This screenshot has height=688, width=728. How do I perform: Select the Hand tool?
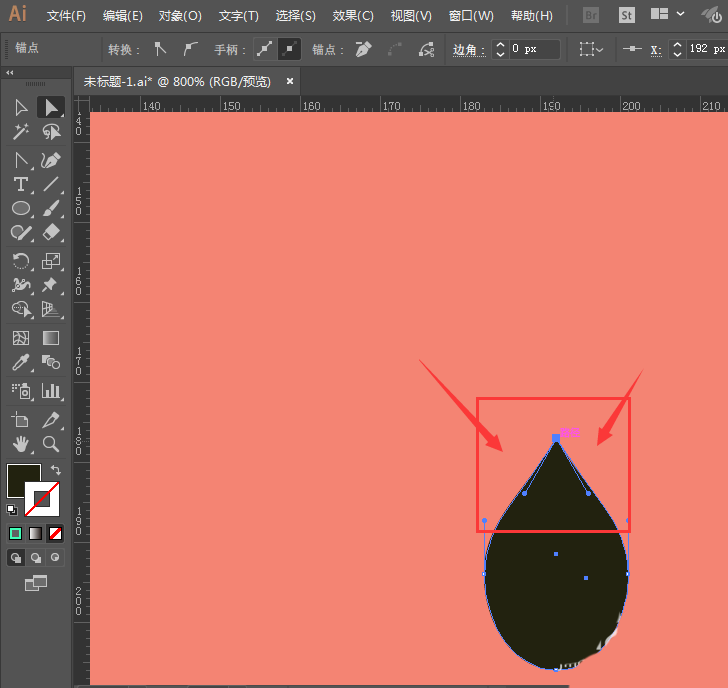[x=20, y=444]
